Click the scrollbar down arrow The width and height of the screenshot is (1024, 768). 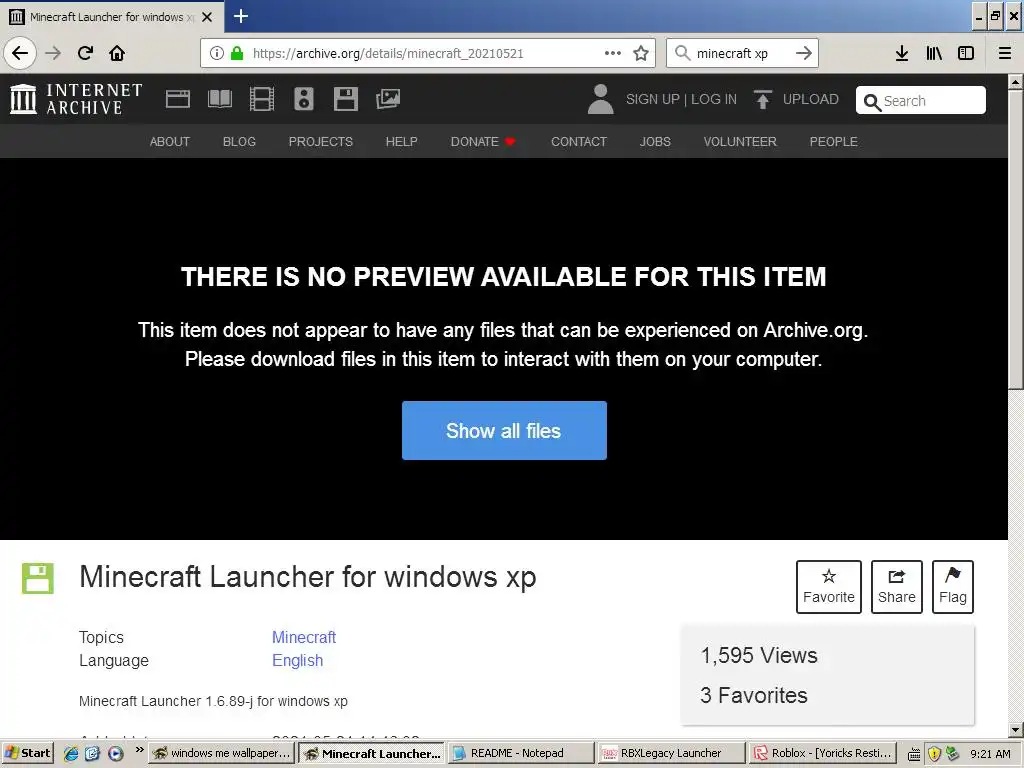[x=1016, y=730]
